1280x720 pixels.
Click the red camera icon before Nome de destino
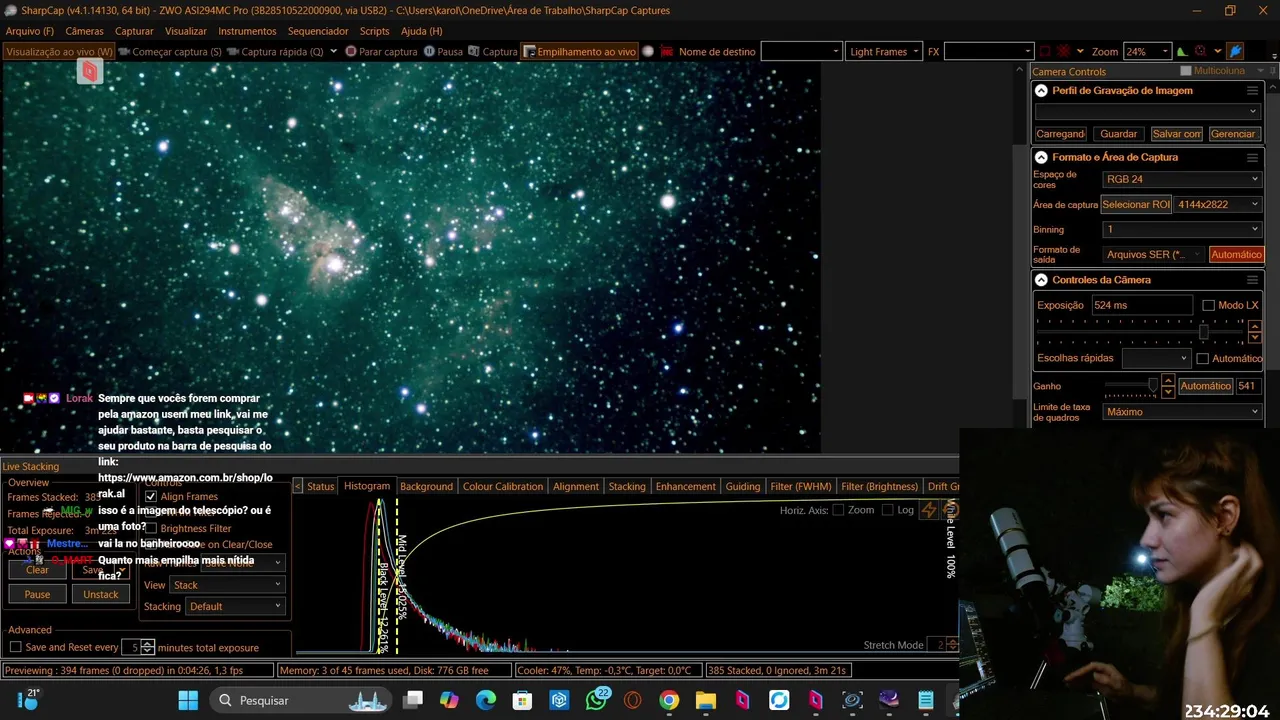(664, 51)
